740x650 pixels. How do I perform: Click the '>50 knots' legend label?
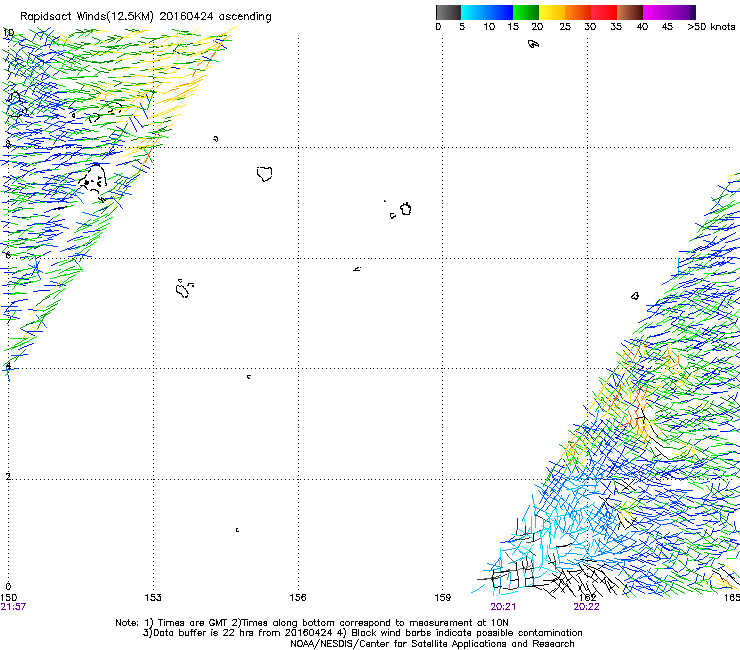711,27
